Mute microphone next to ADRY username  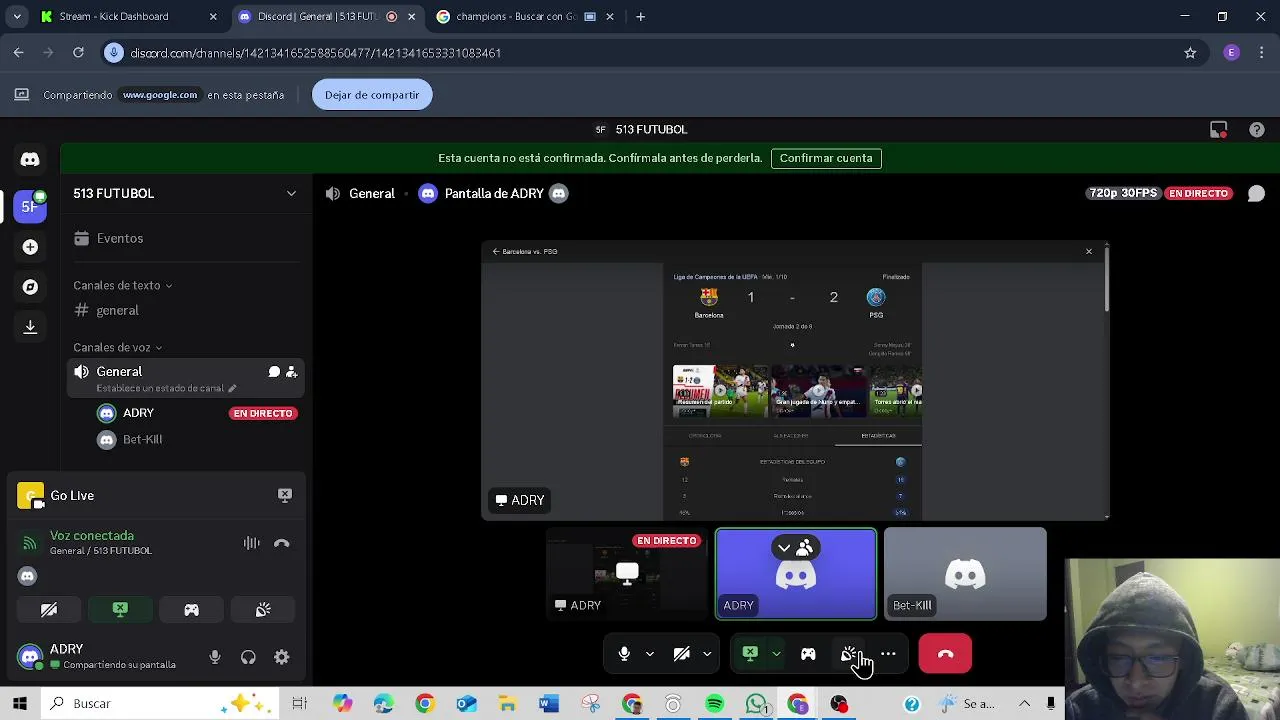pyautogui.click(x=214, y=657)
